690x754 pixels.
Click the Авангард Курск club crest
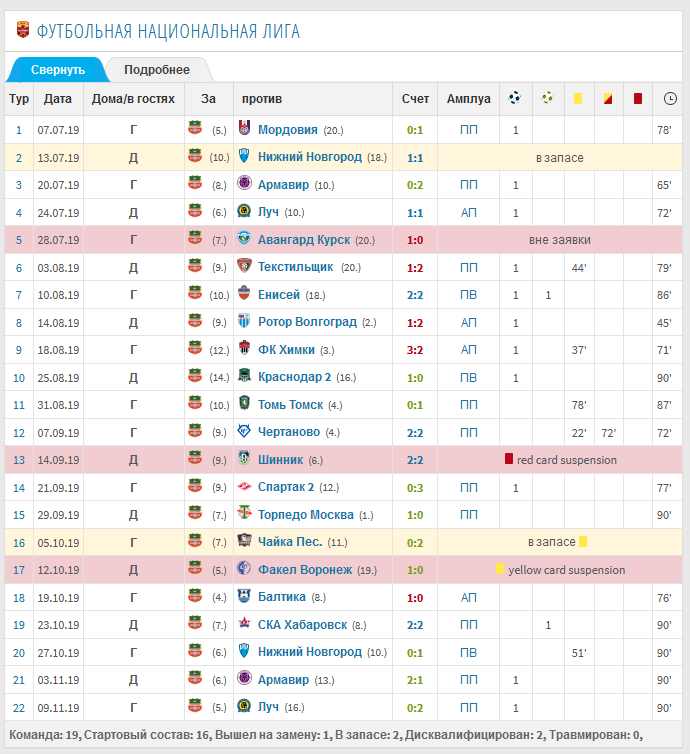tap(244, 238)
